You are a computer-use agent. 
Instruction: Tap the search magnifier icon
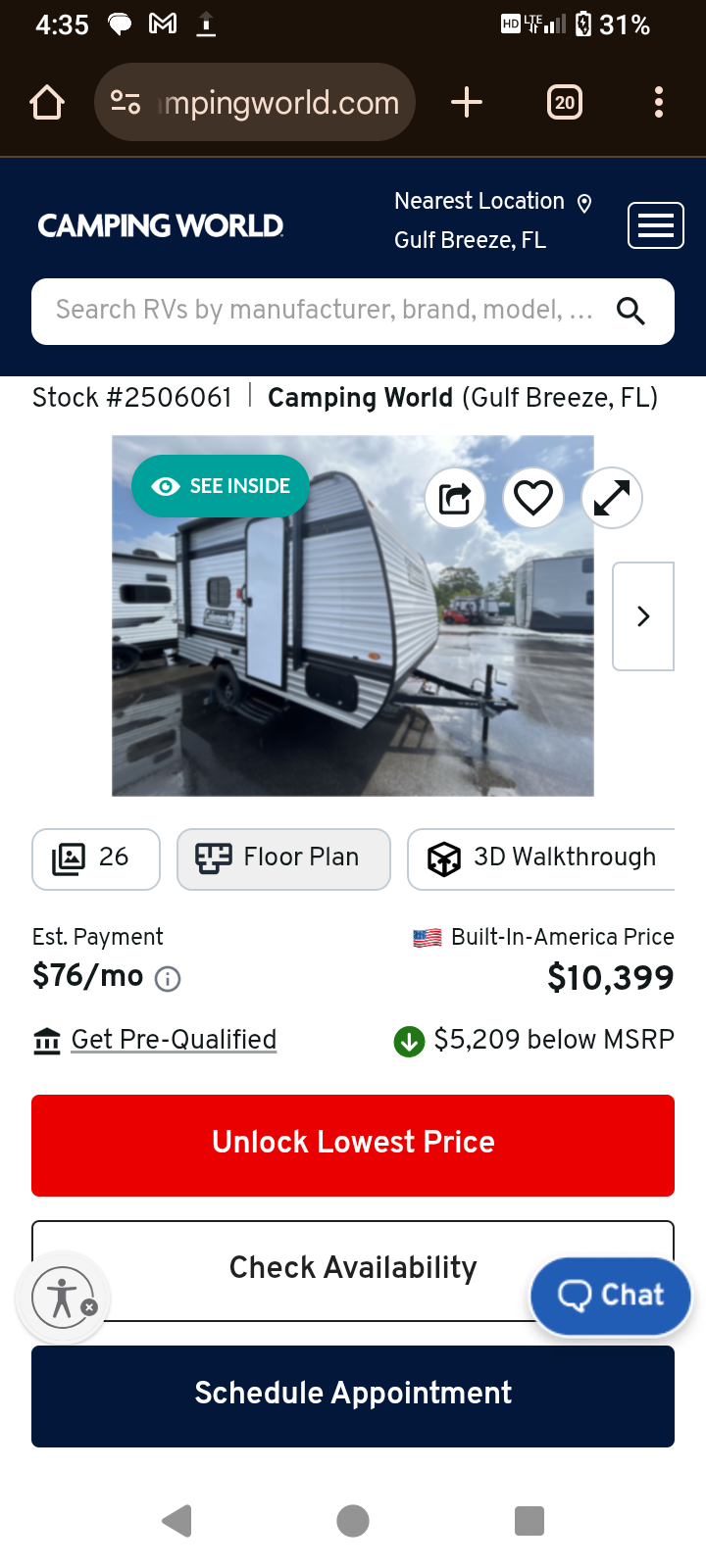click(630, 312)
